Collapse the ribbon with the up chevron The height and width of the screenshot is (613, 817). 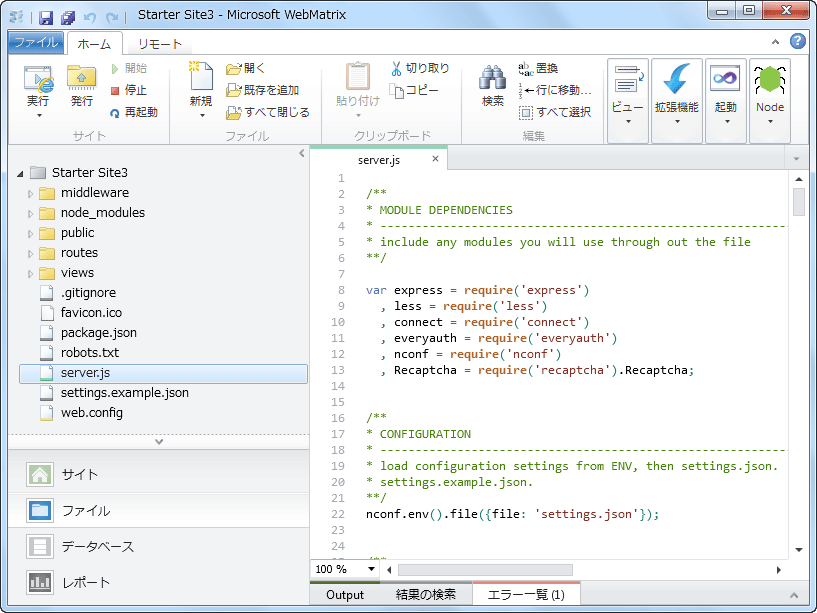[x=775, y=42]
